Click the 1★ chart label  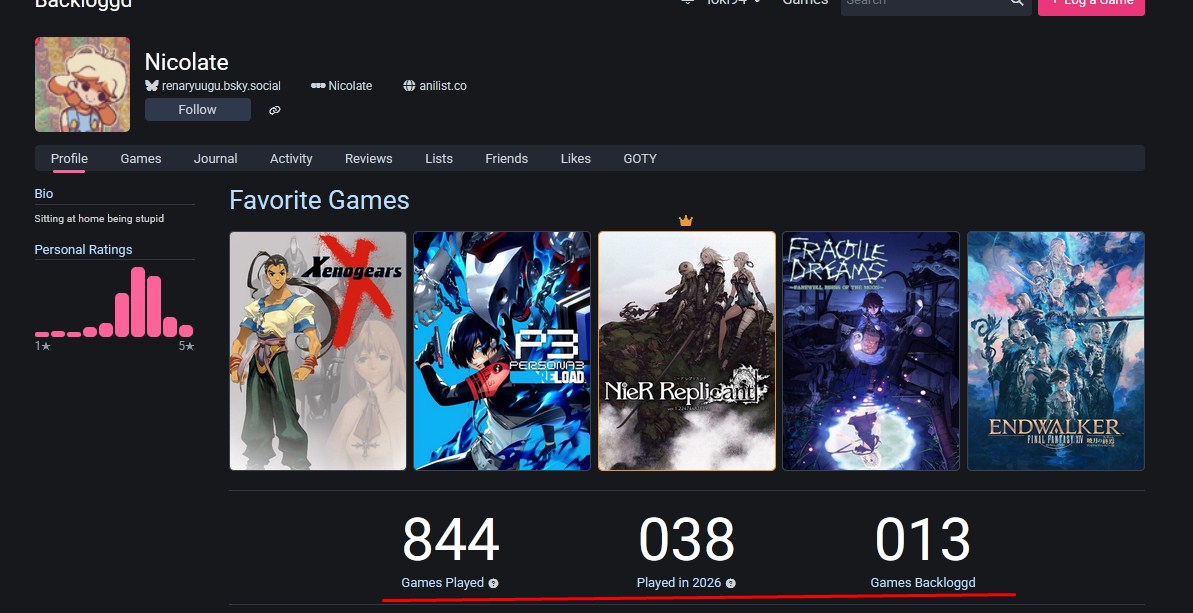pyautogui.click(x=43, y=346)
